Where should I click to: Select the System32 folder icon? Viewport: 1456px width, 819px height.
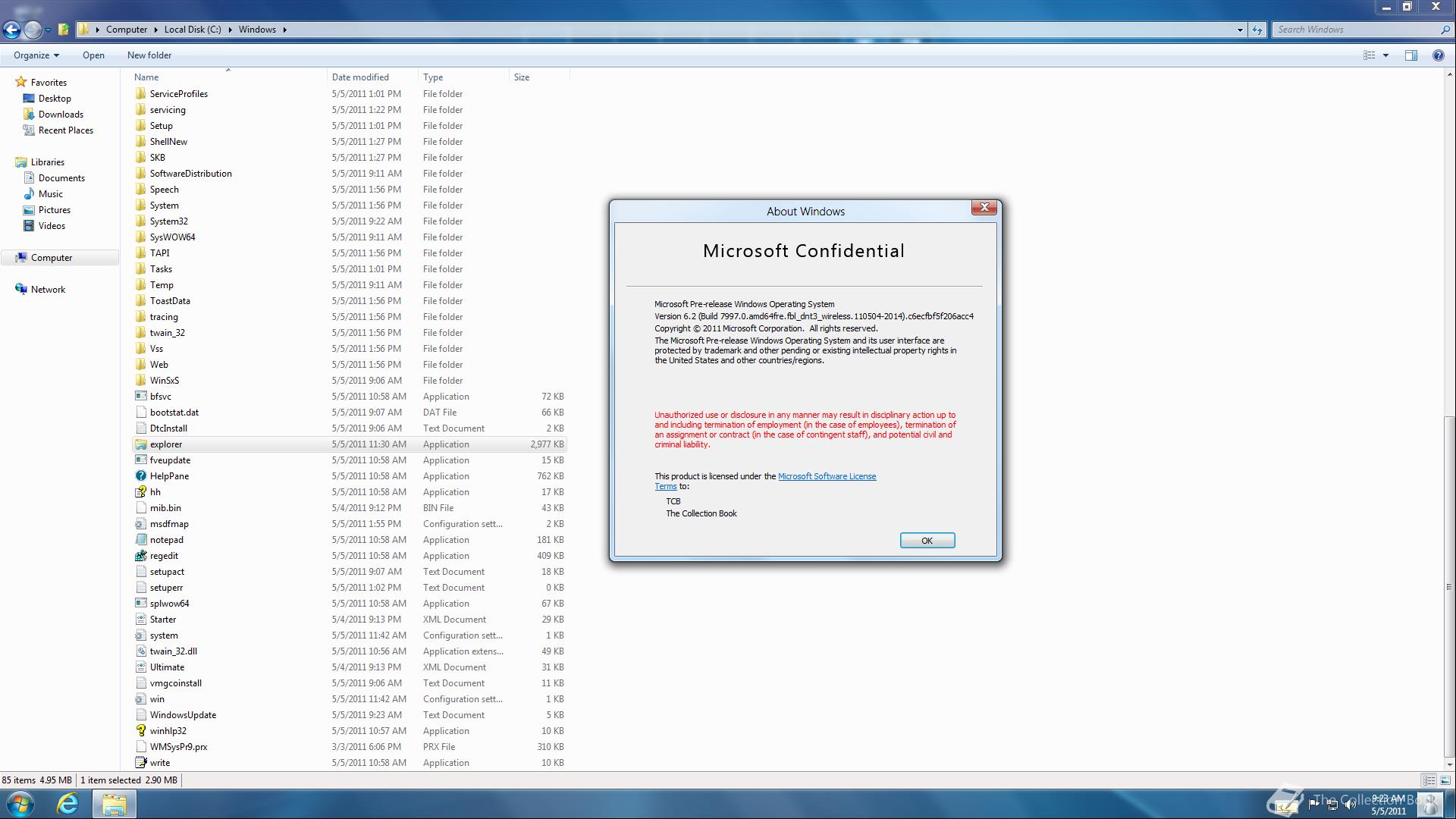(x=140, y=221)
